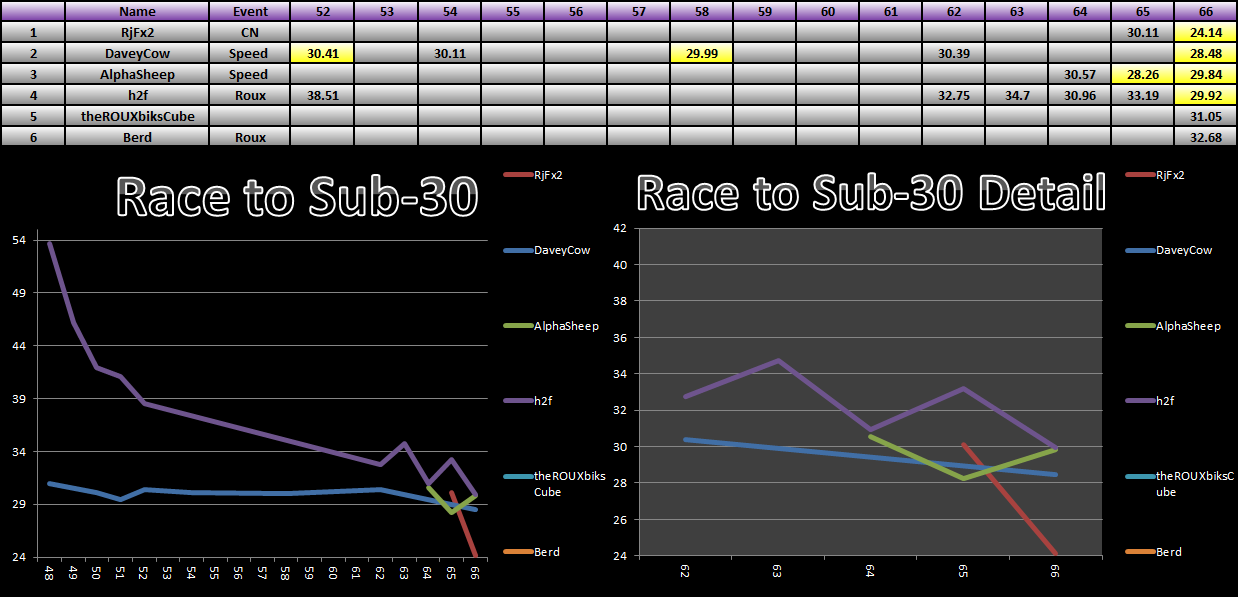Select the 28.48 cell

[x=1205, y=53]
